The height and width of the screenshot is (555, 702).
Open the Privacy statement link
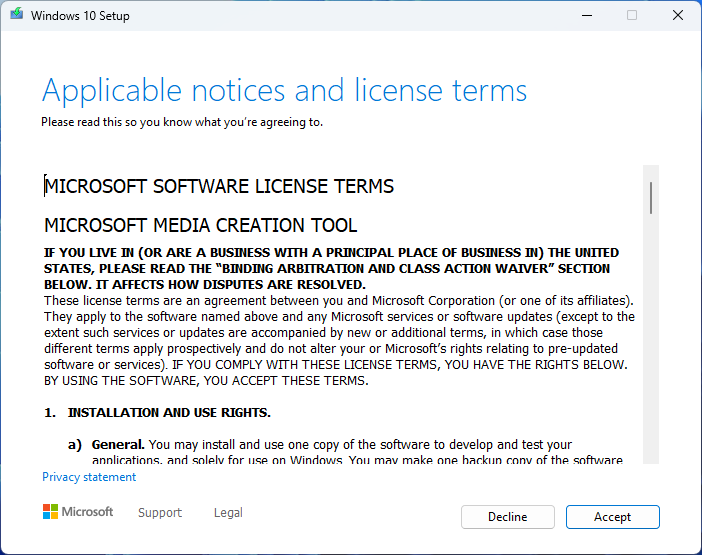[89, 477]
